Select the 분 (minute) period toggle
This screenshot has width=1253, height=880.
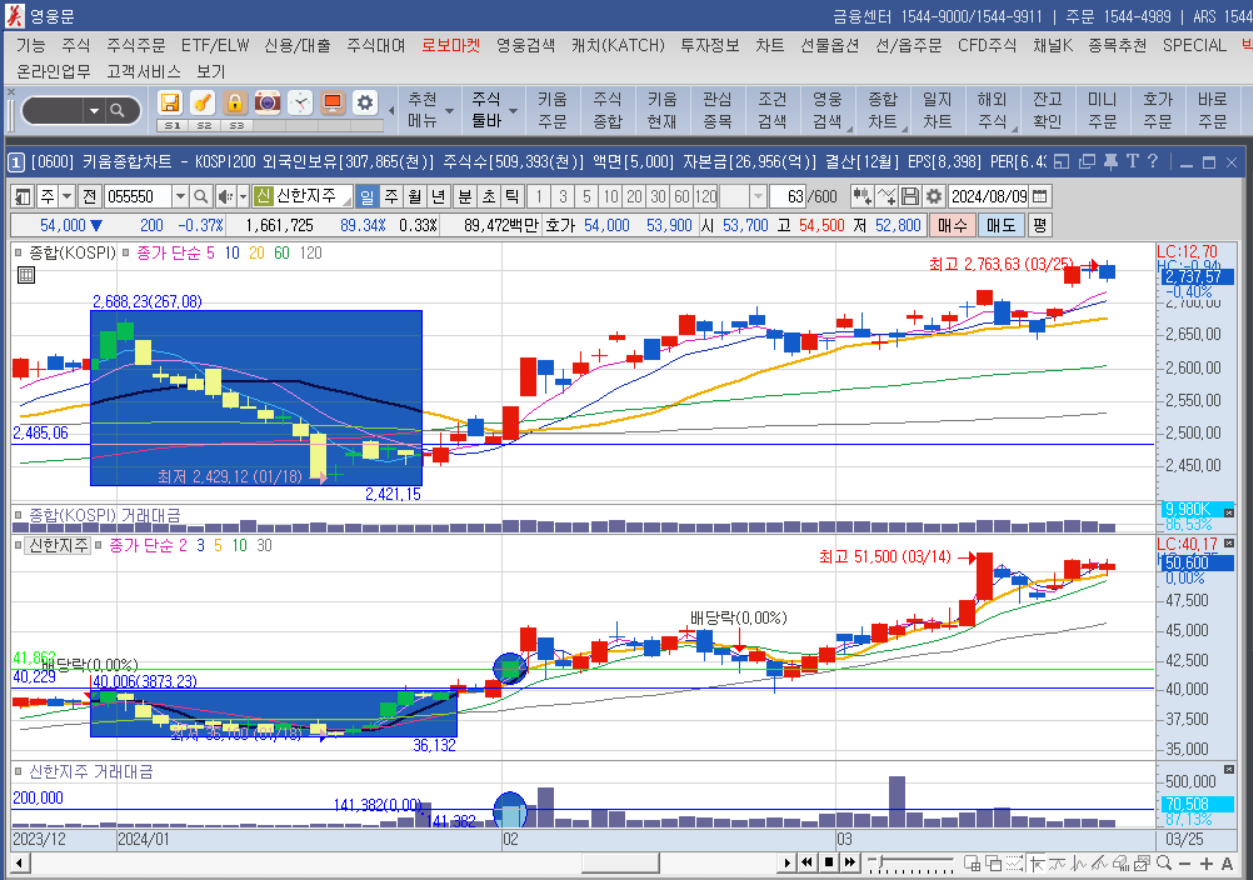464,196
